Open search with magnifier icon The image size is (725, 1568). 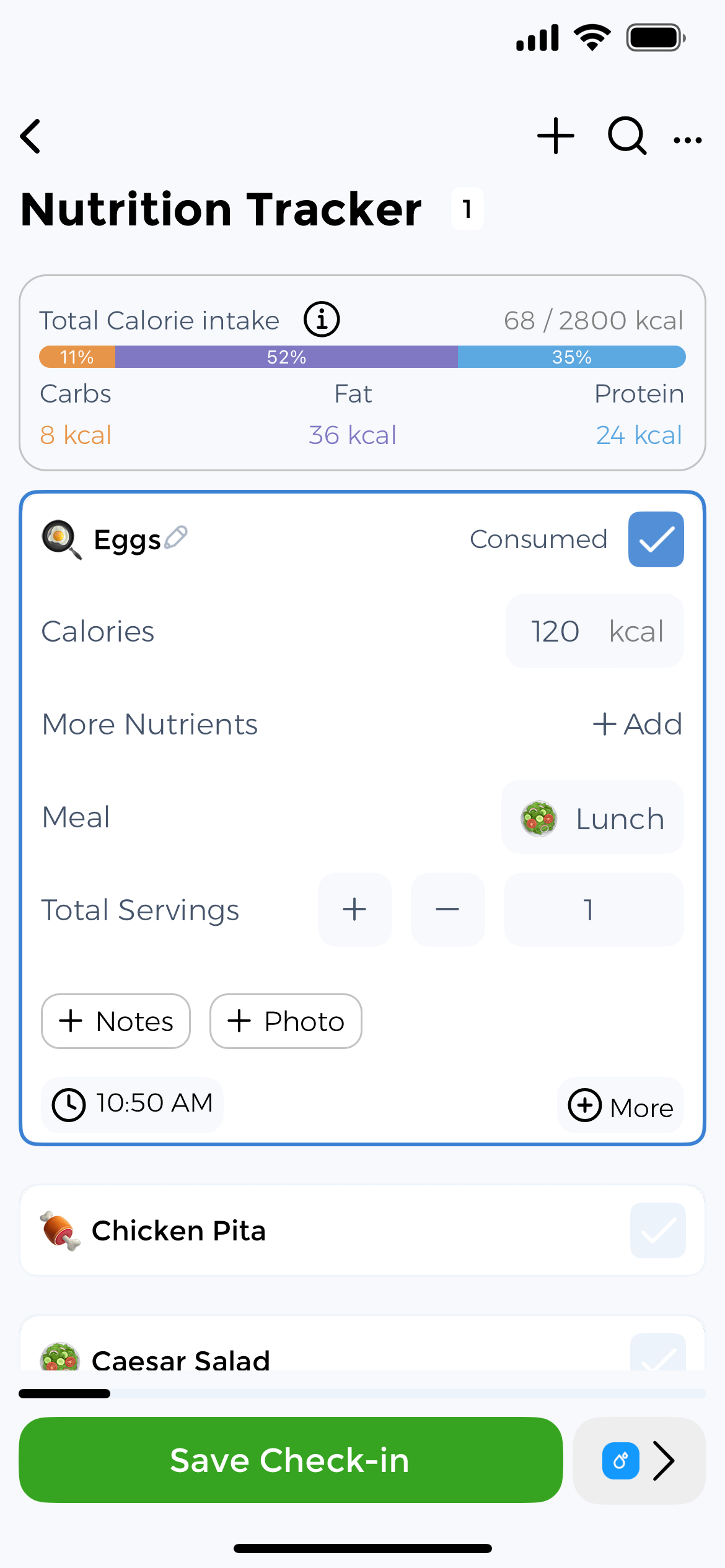tap(627, 136)
